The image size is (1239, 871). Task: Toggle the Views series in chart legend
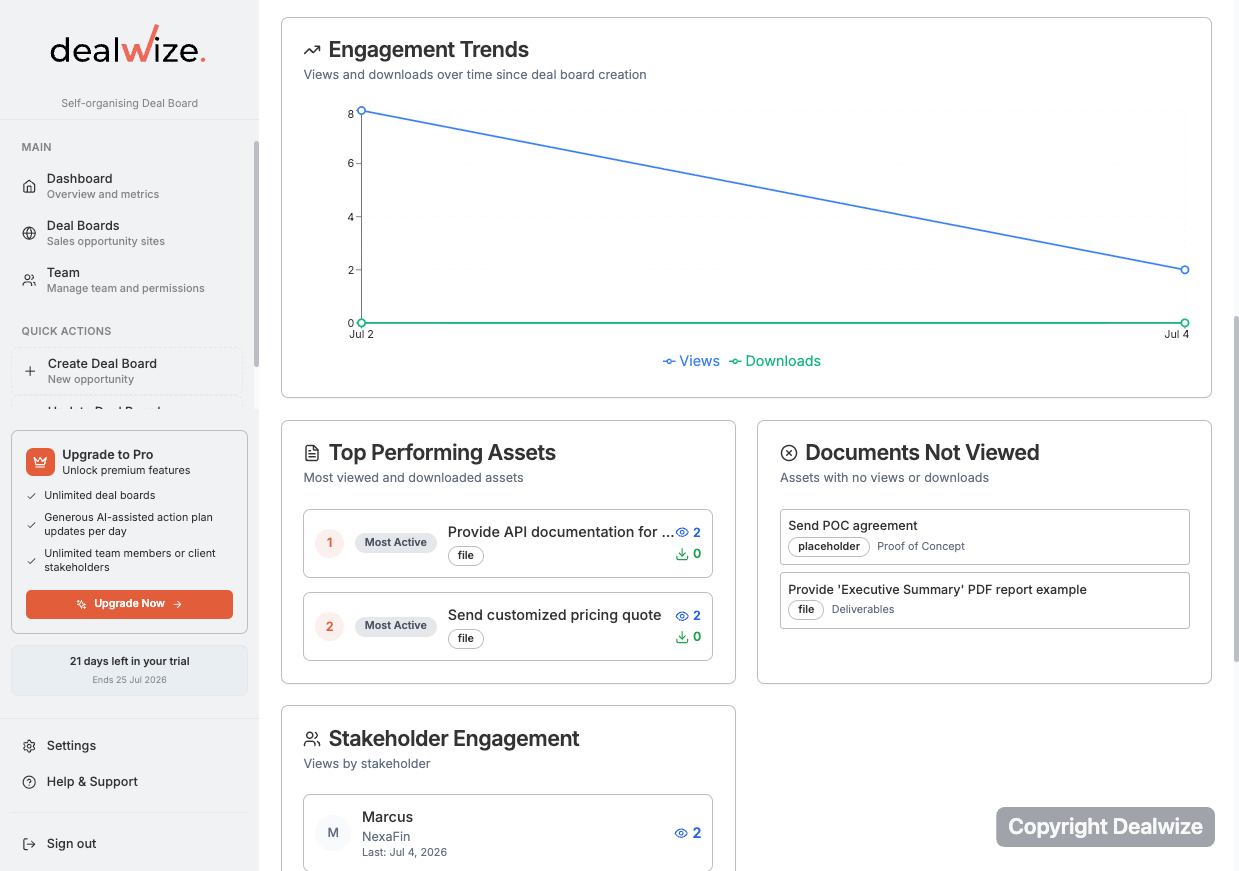coord(691,361)
